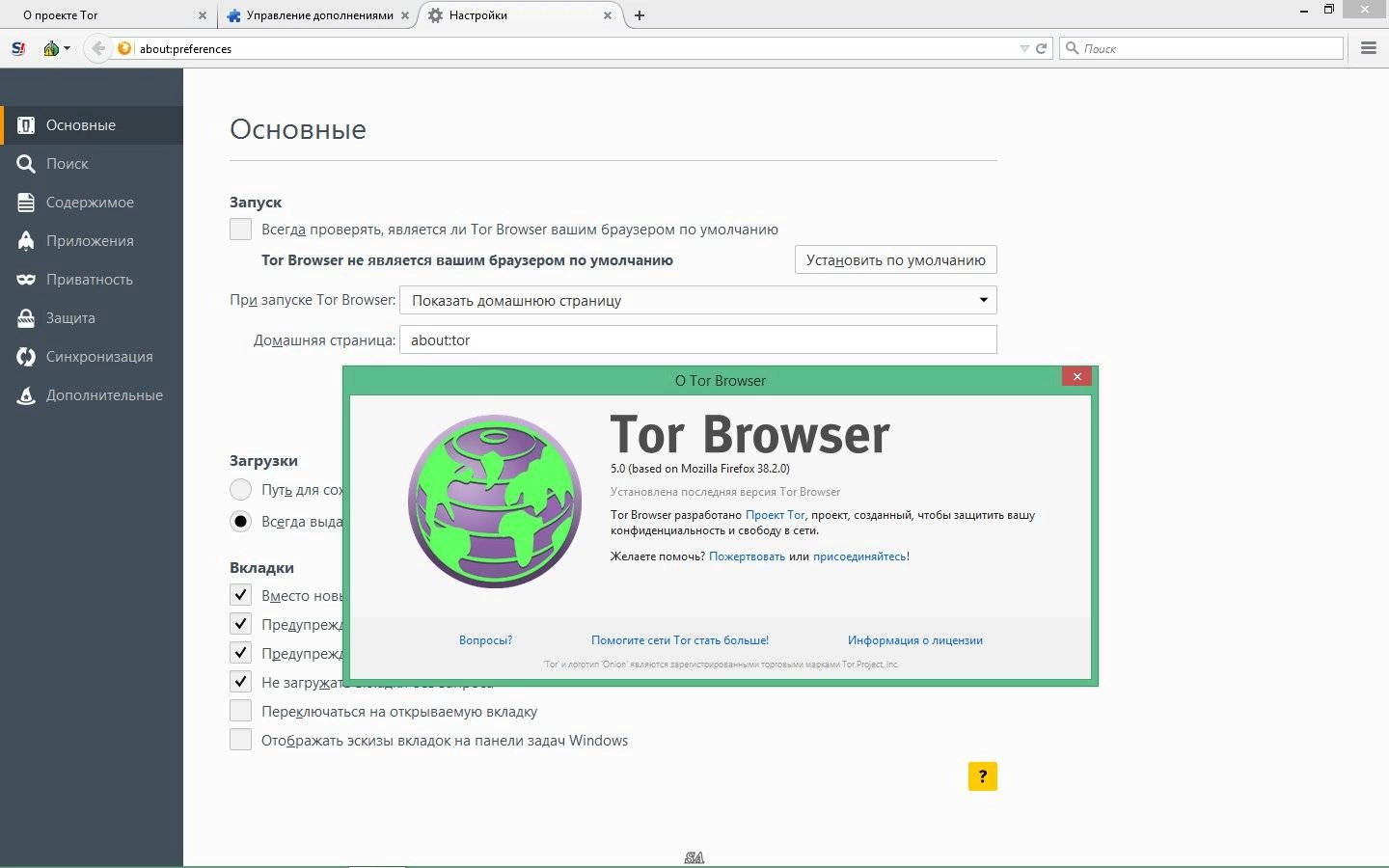The width and height of the screenshot is (1389, 868).
Task: Go back with the back arrow
Action: (x=97, y=48)
